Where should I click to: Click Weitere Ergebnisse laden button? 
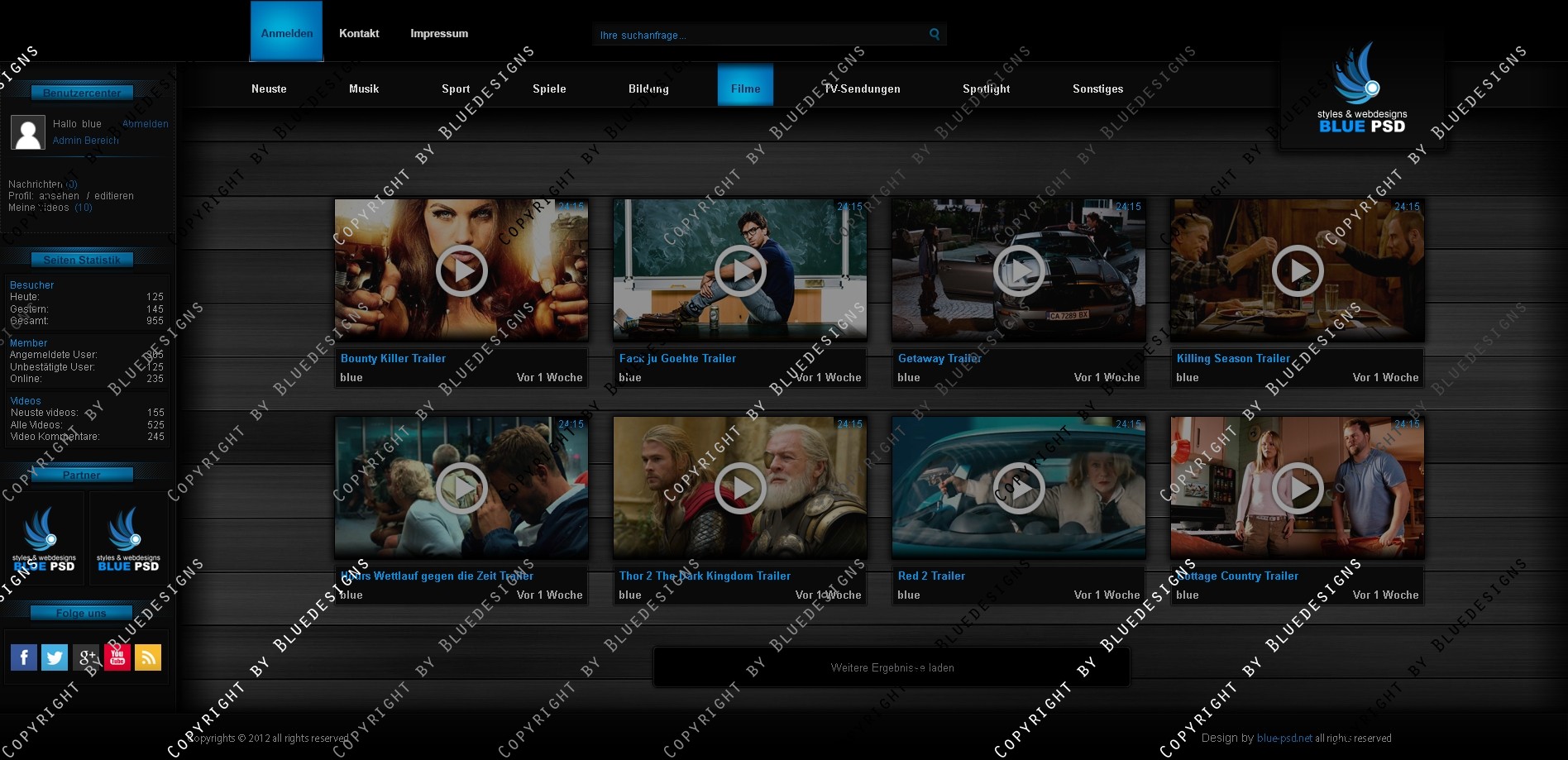[x=892, y=667]
